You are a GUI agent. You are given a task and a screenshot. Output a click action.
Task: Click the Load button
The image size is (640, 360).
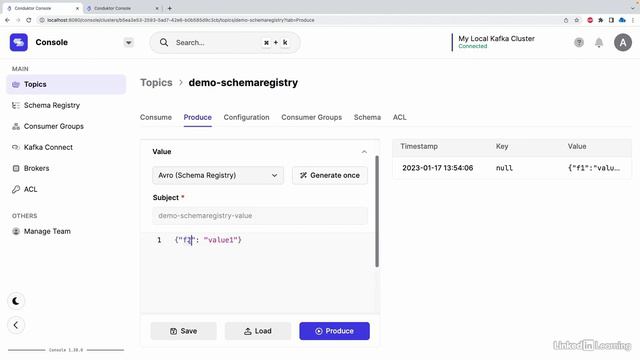coord(258,331)
